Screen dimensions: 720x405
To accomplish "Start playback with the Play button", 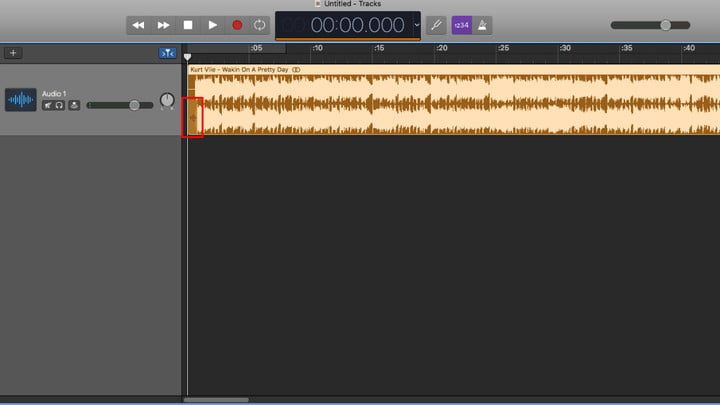I will (212, 24).
